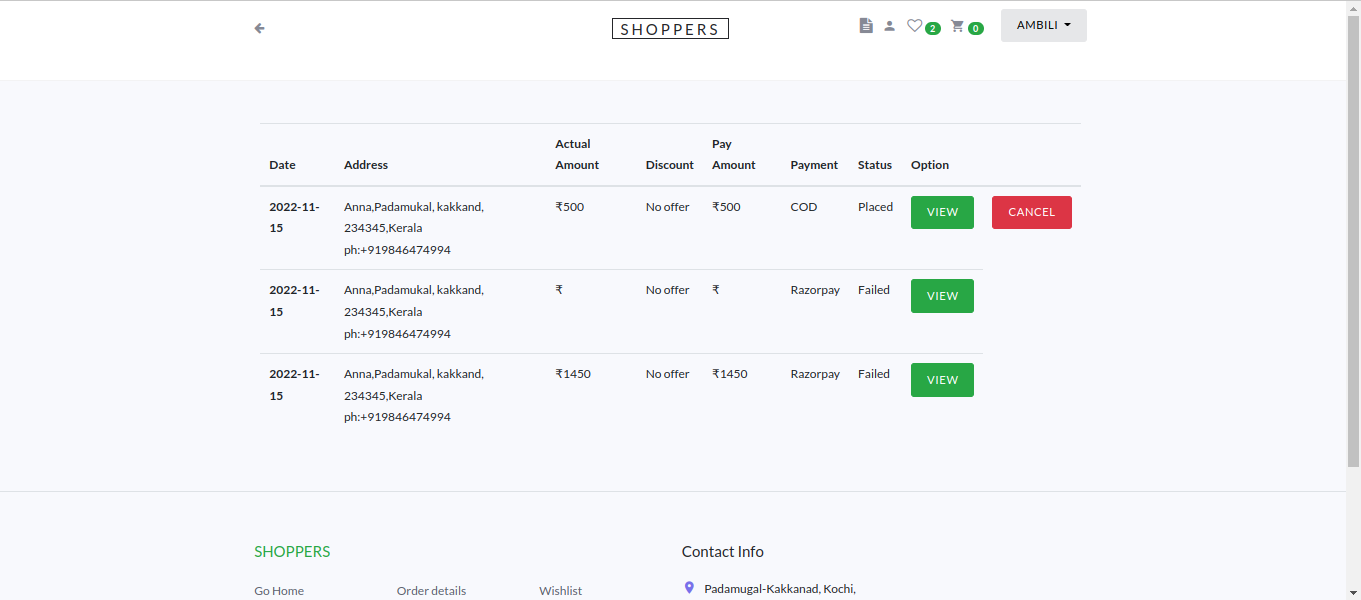Open the Wishlist footer link
Image resolution: width=1361 pixels, height=600 pixels.
pos(561,590)
